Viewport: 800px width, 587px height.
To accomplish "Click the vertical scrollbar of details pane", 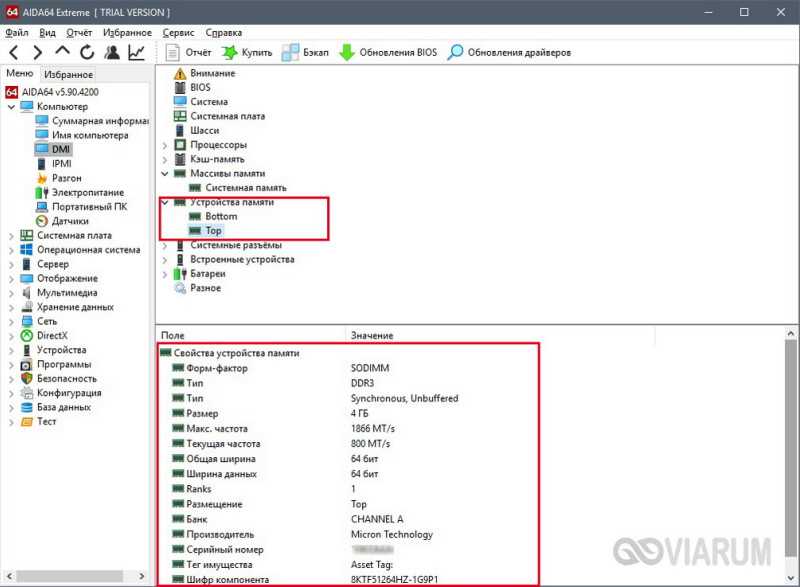I will point(790,449).
